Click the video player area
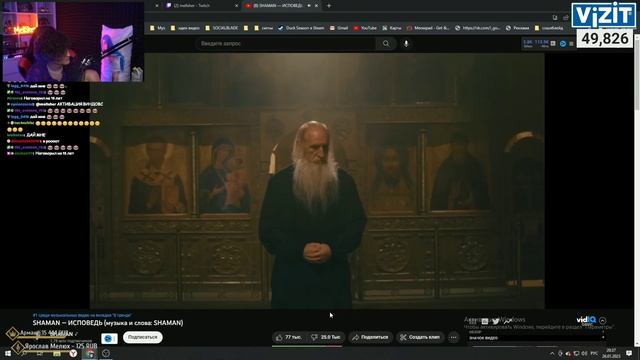The height and width of the screenshot is (360, 640). pos(317,180)
